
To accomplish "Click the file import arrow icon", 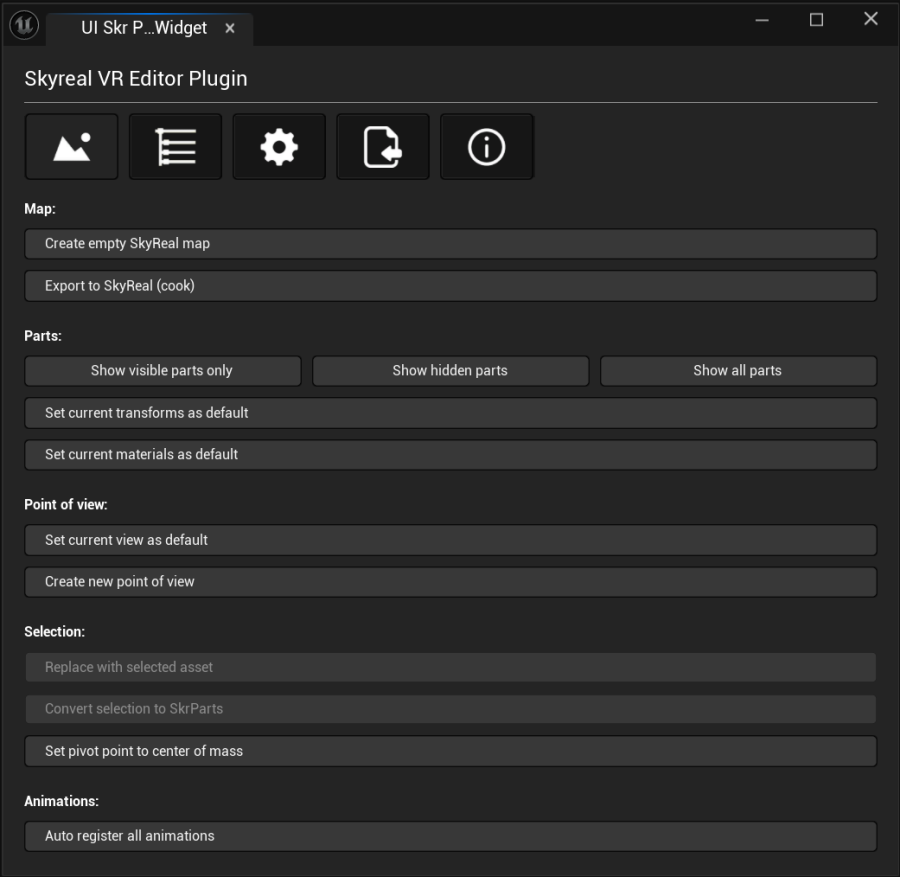I will [383, 147].
